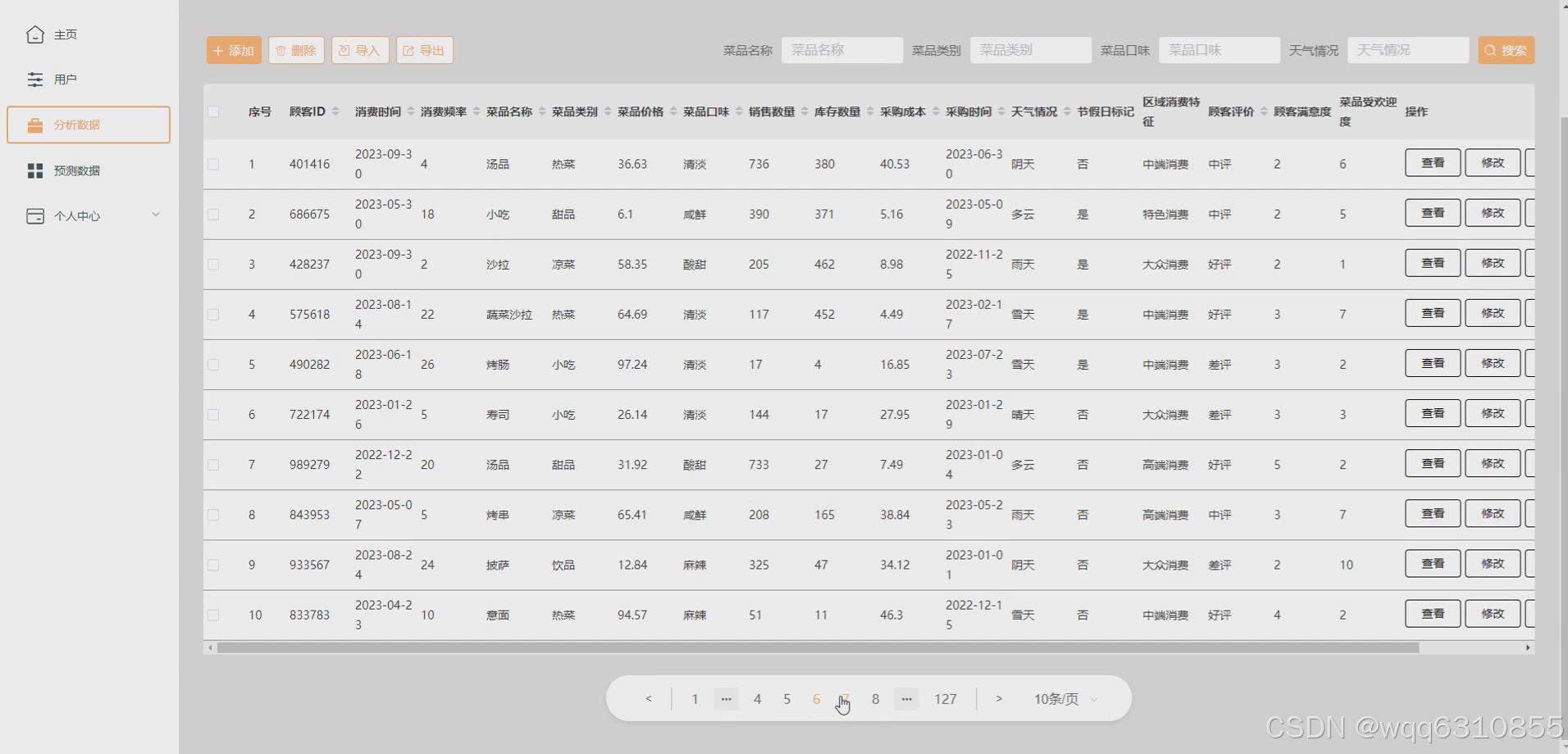The height and width of the screenshot is (754, 1568).
Task: Go to page 127
Action: (x=945, y=699)
